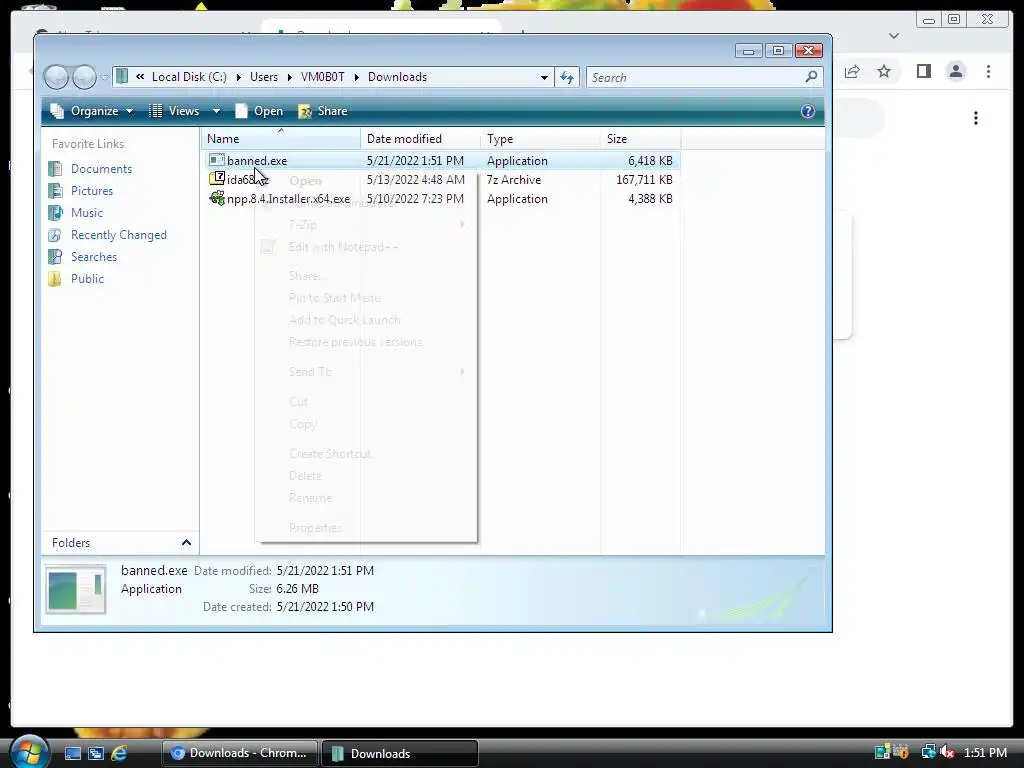The width and height of the screenshot is (1024, 768).
Task: Click the three-dot menu in Chrome Downloads page
Action: pos(976,118)
